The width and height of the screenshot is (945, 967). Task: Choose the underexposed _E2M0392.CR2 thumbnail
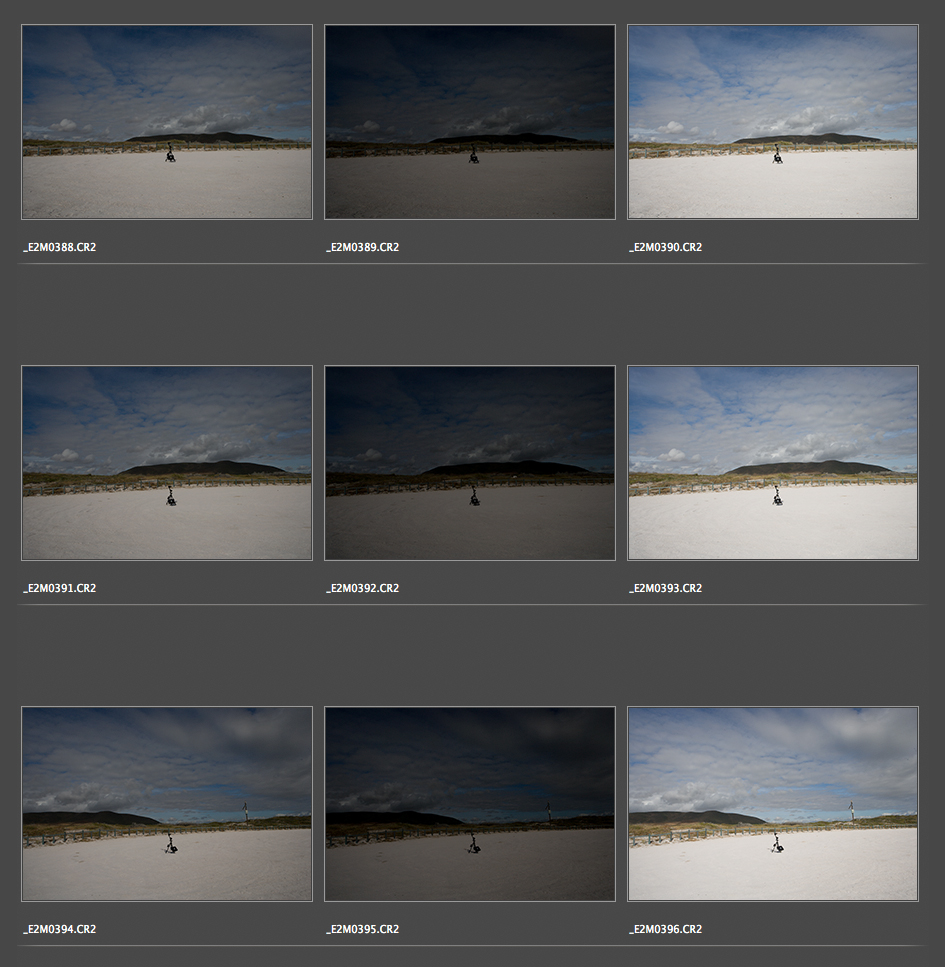[x=469, y=463]
